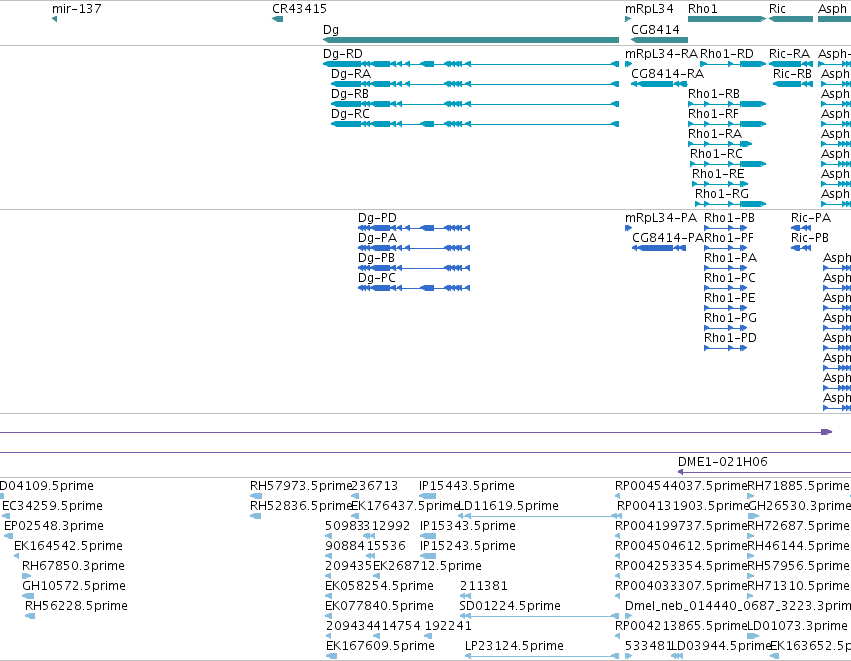This screenshot has width=851, height=661.
Task: Open the Dg-RD transcript label
Action: [342, 54]
